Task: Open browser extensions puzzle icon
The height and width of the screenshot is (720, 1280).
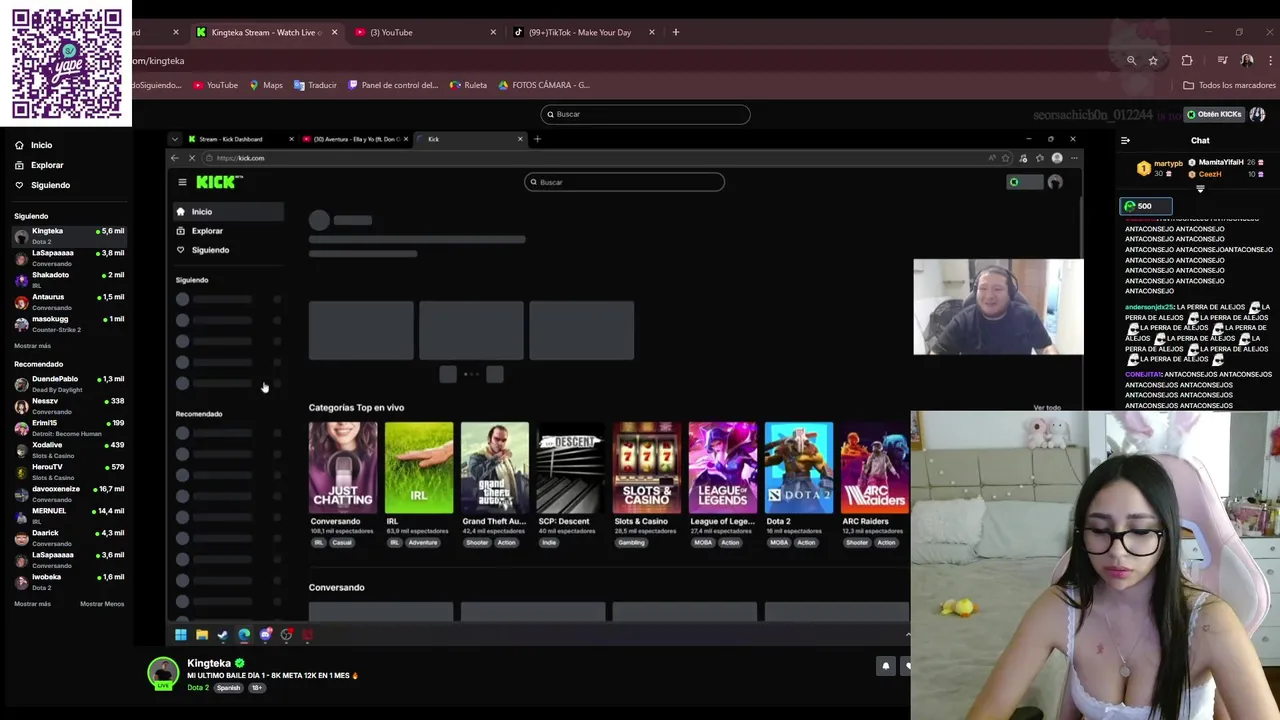Action: 1187,60
